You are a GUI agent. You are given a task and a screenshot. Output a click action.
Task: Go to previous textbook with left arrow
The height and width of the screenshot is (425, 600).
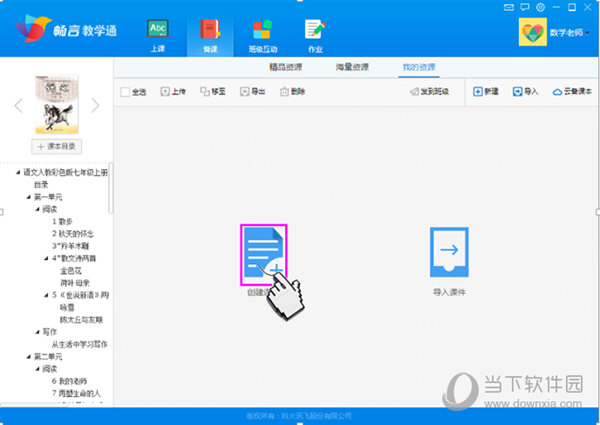coord(18,105)
